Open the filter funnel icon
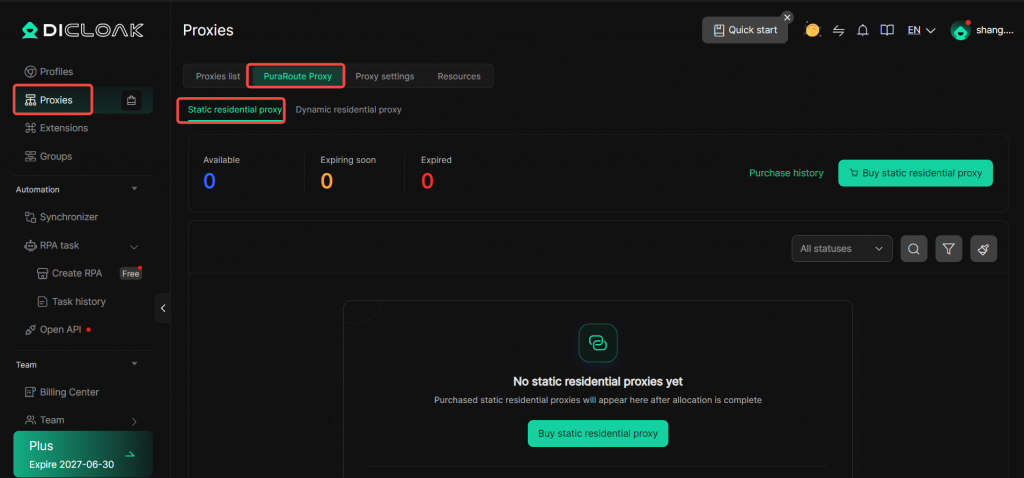 949,249
